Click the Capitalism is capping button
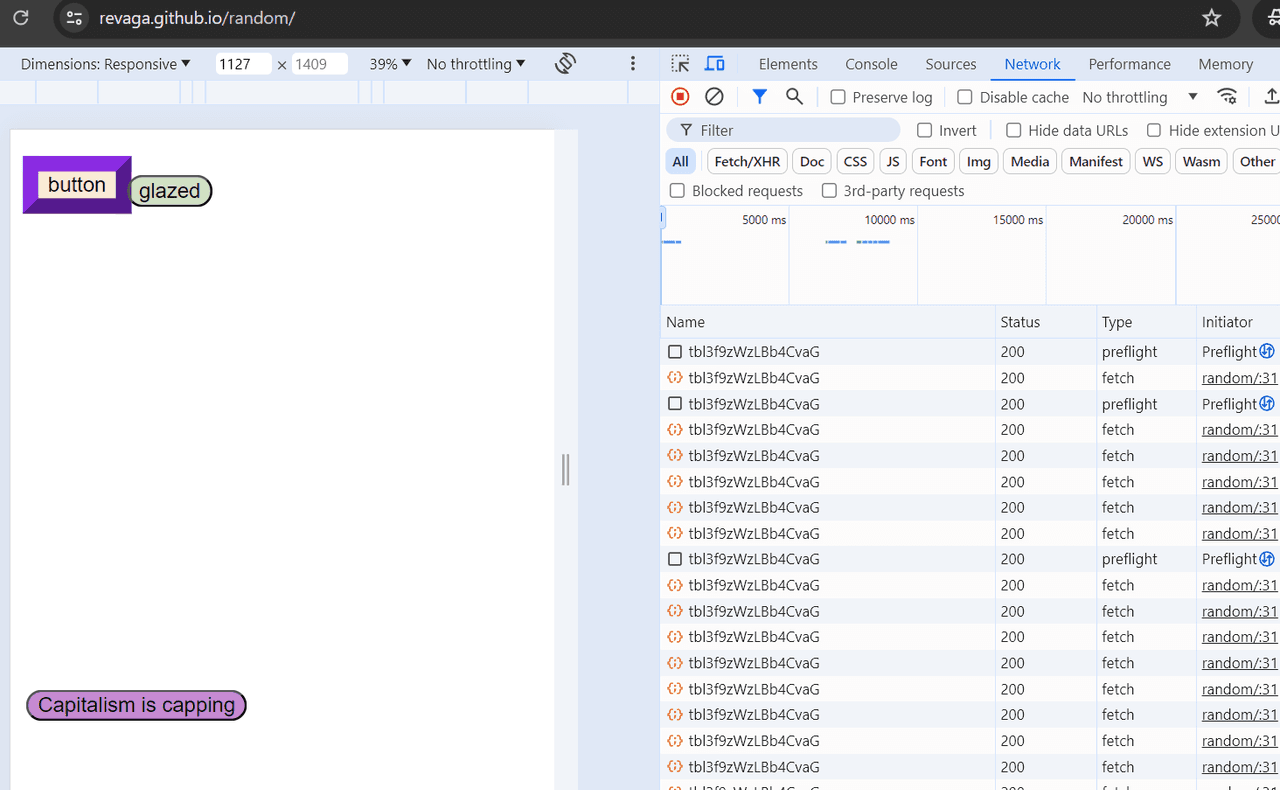Viewport: 1280px width, 790px height. coord(136,705)
